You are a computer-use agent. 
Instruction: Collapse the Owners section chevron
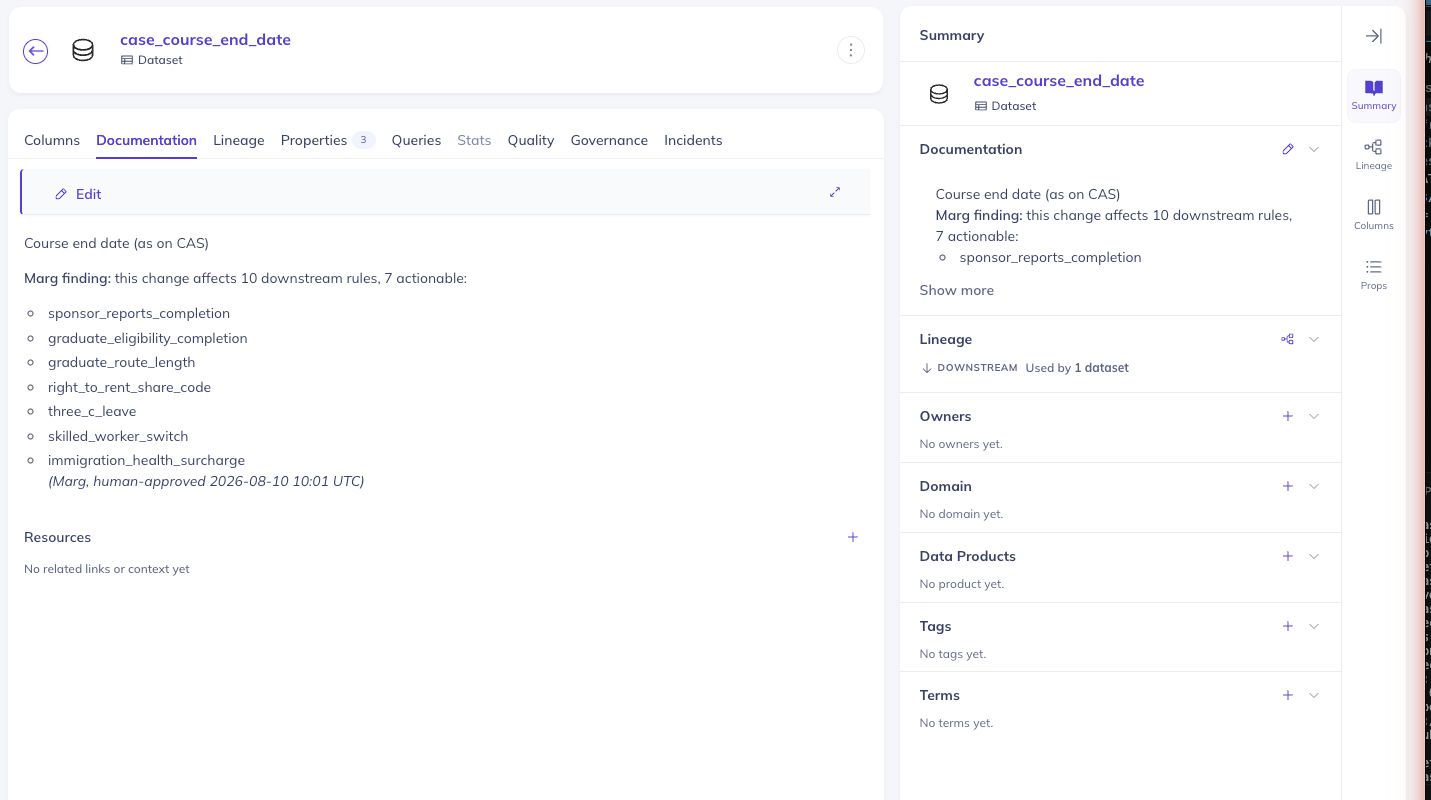pos(1314,416)
